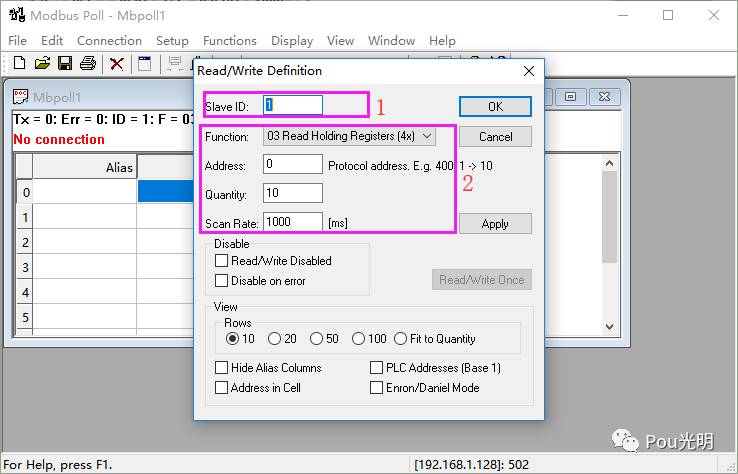
Task: Select the 20 rows radio button
Action: click(274, 339)
